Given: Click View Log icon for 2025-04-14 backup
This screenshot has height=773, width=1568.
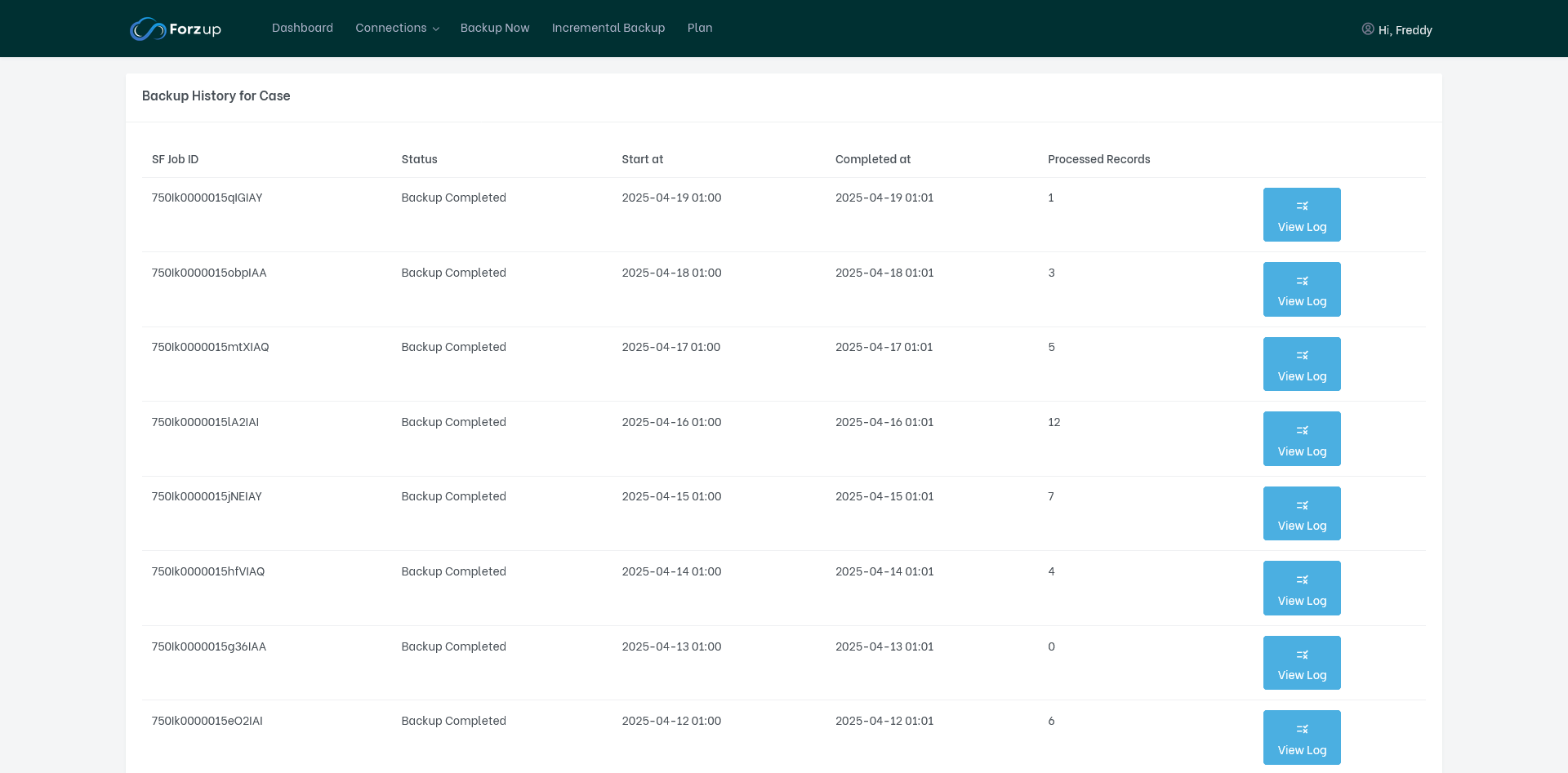Looking at the screenshot, I should point(1302,580).
